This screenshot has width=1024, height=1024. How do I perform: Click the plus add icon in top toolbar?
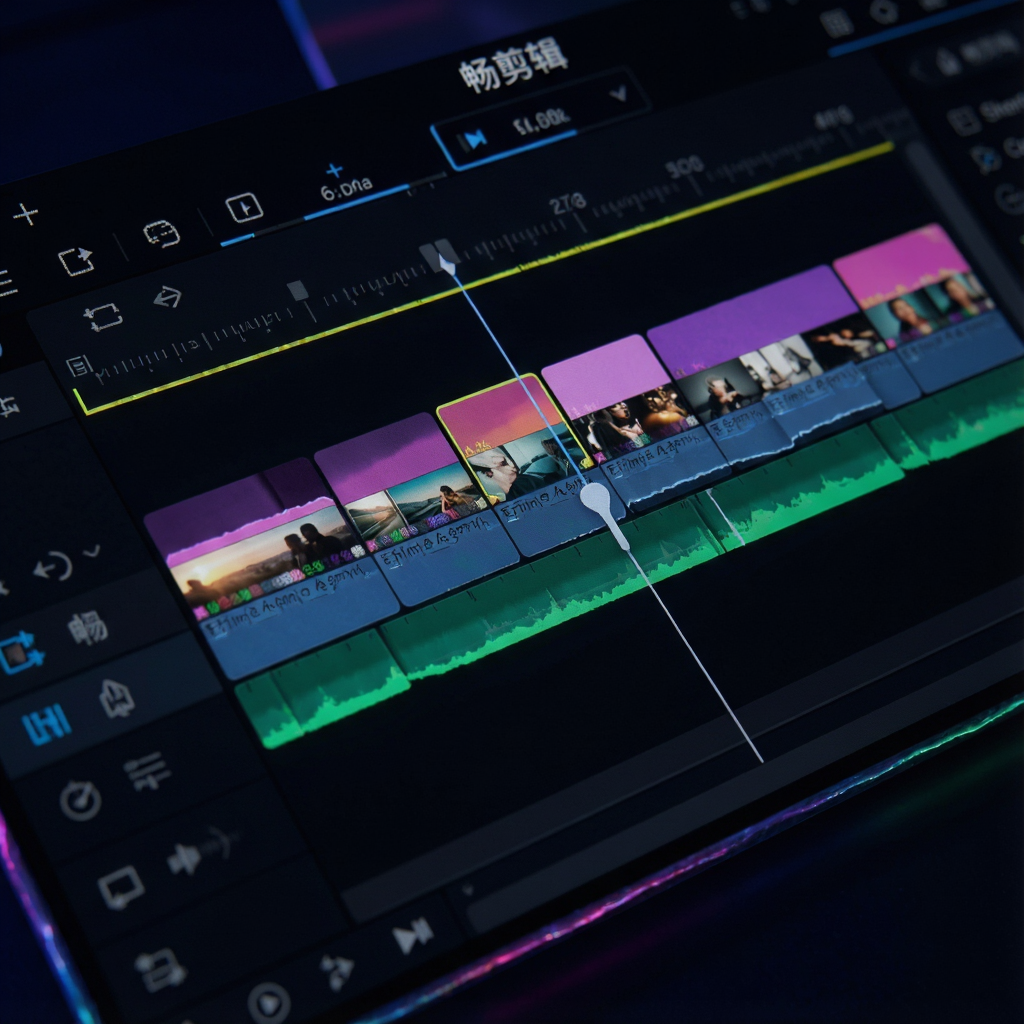(25, 214)
